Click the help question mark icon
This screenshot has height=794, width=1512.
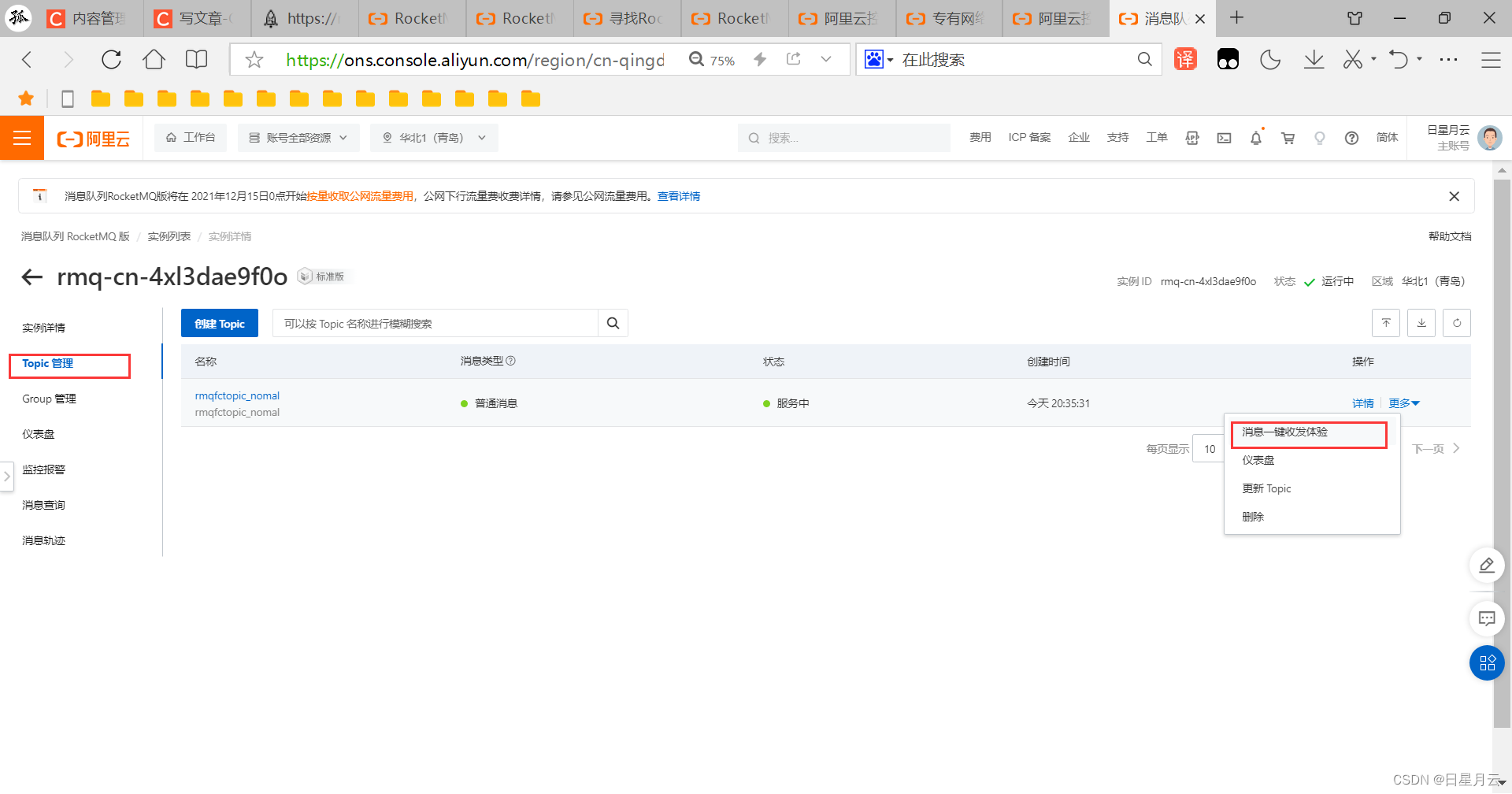[x=1351, y=138]
